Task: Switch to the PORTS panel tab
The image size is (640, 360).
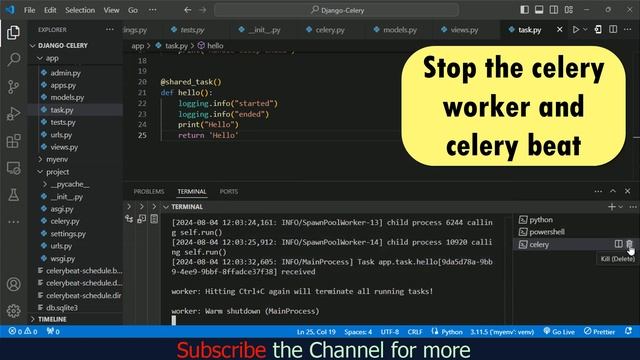Action: 229,191
